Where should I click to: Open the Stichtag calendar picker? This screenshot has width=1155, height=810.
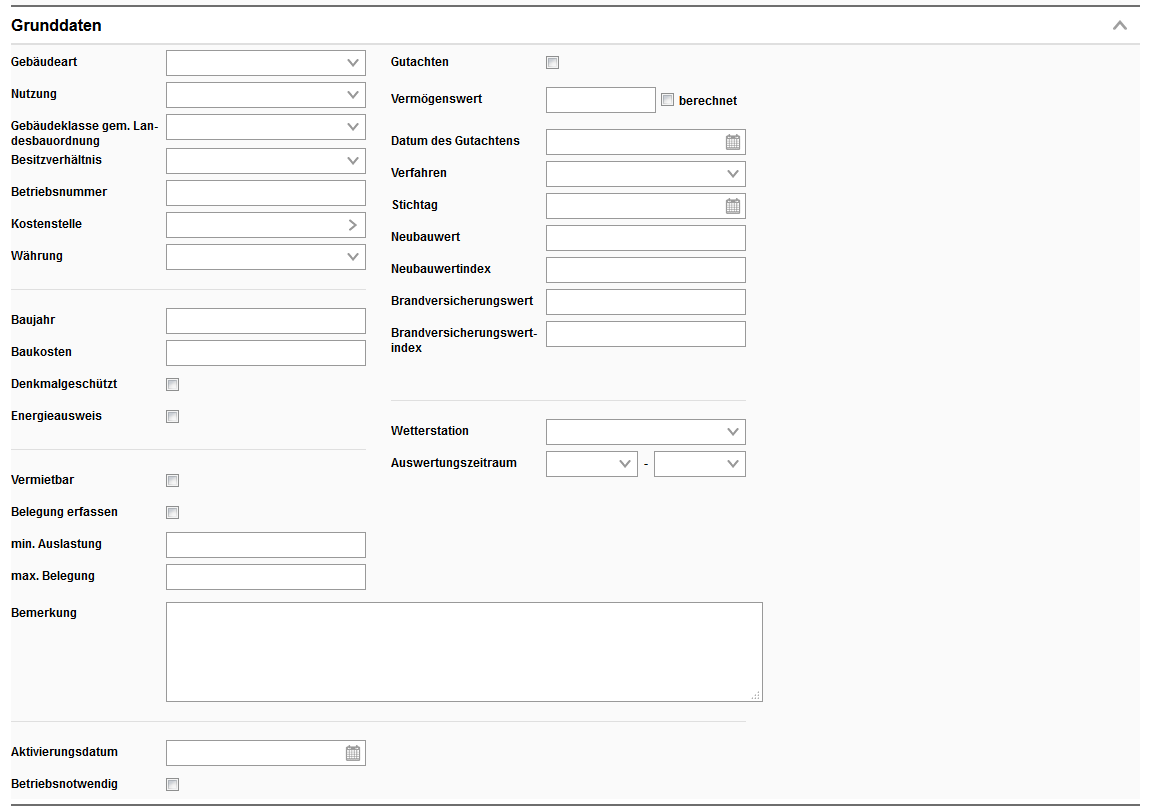(733, 206)
